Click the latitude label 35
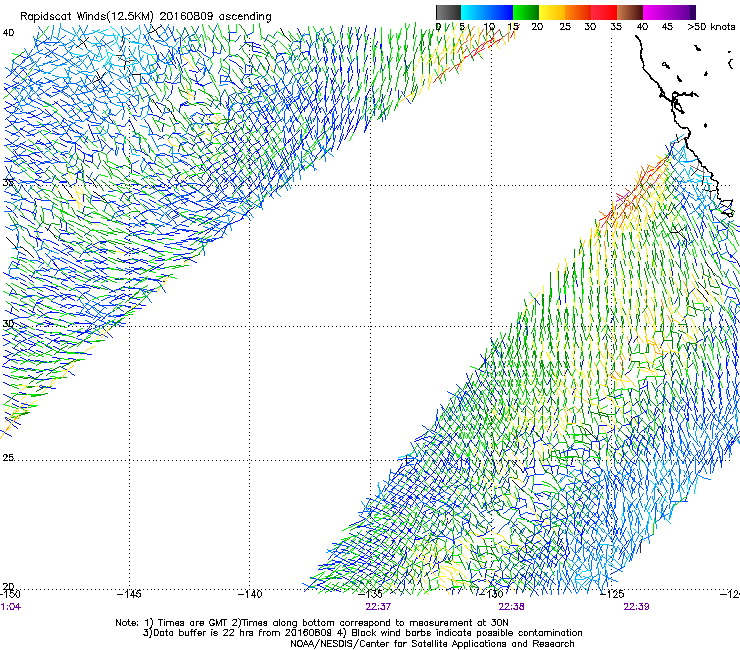Screen dimensions: 740x650 click(x=8, y=182)
